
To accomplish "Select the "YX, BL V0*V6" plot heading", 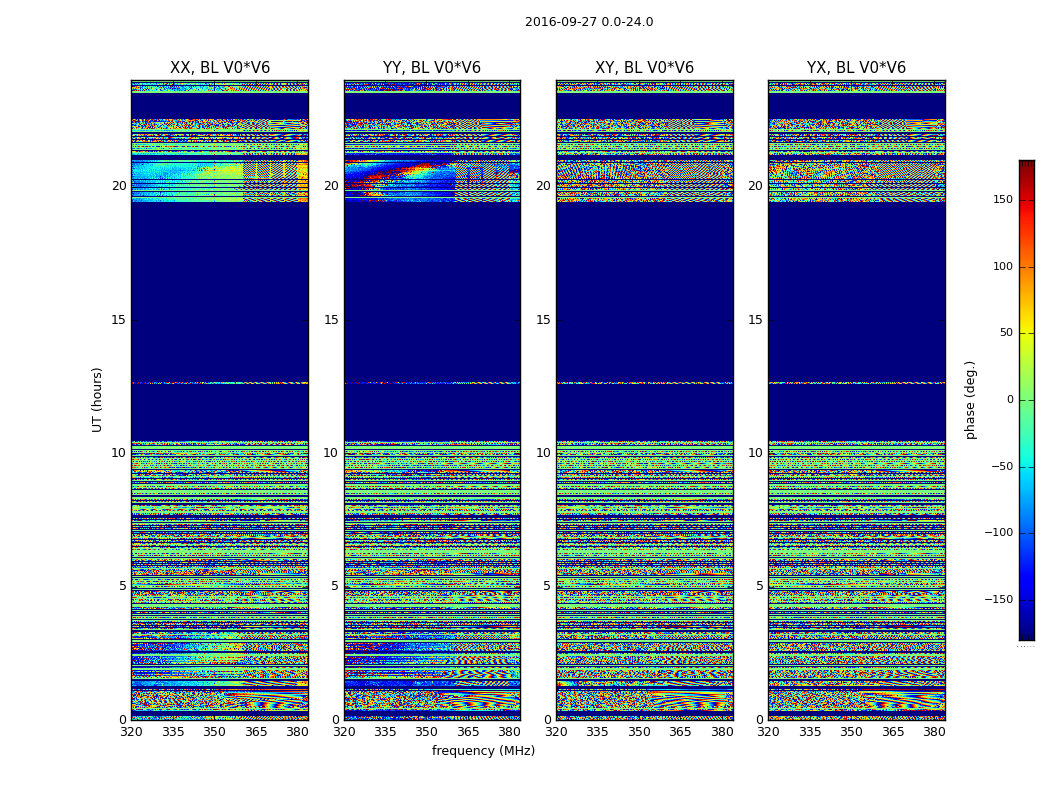I will (856, 68).
